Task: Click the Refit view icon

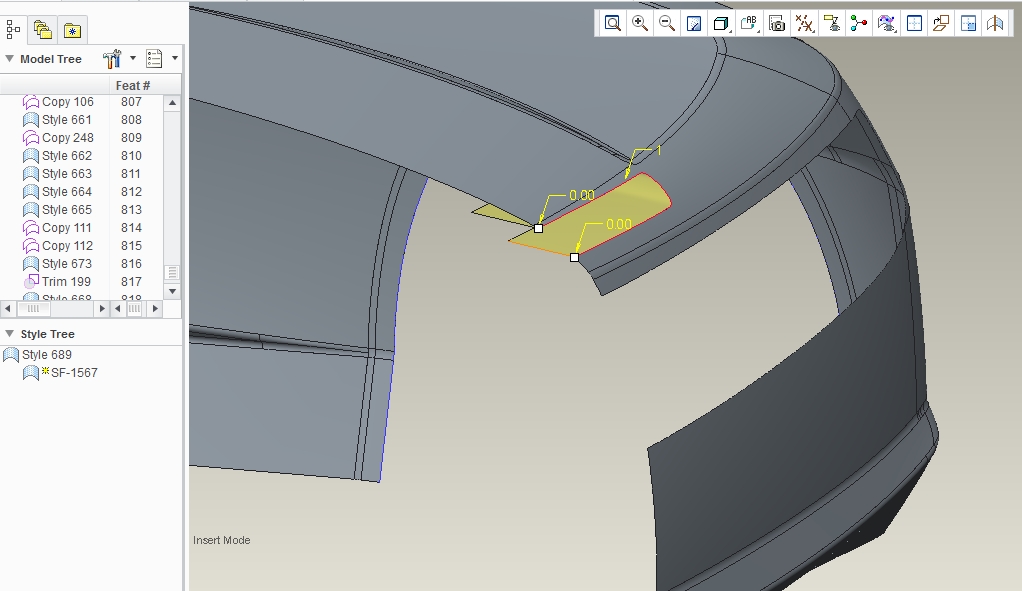Action: (x=613, y=24)
